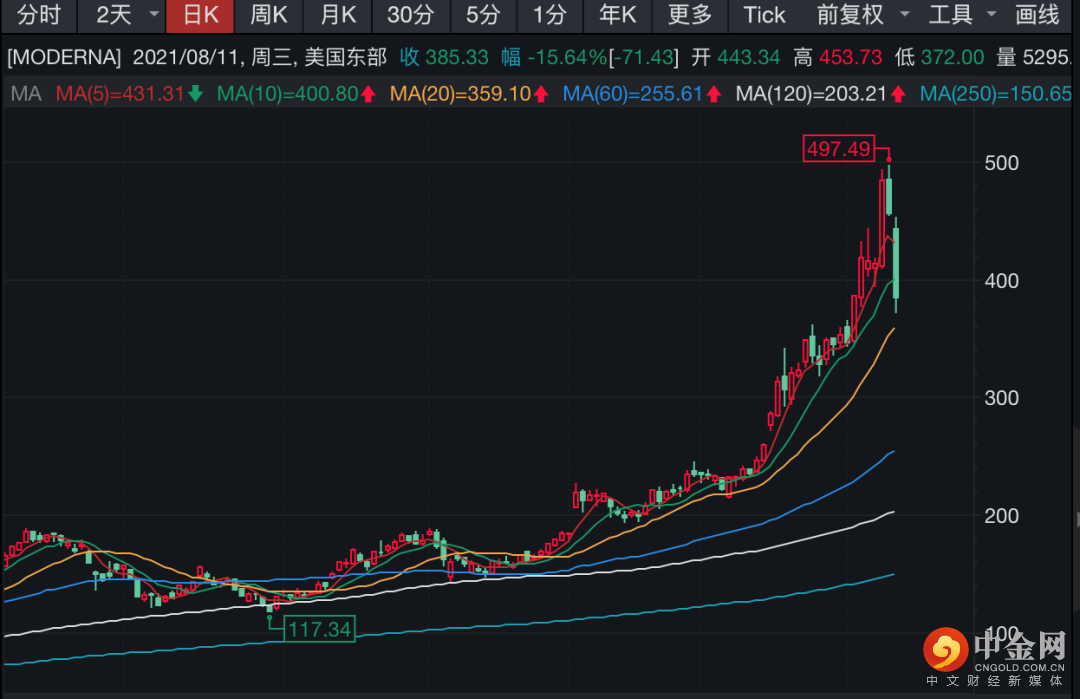Click the 500 price axis label
Image resolution: width=1080 pixels, height=699 pixels.
point(1001,163)
